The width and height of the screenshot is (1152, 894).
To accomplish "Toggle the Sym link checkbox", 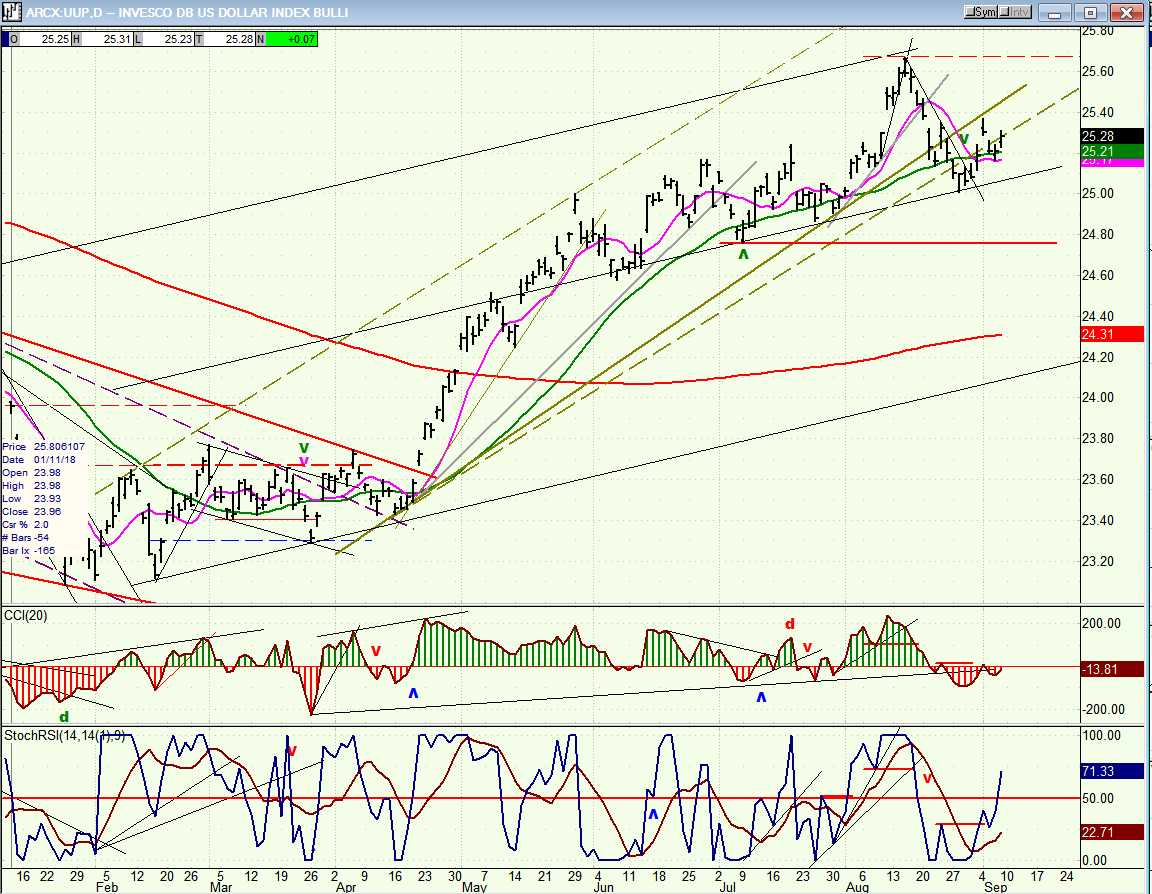I will click(x=981, y=12).
